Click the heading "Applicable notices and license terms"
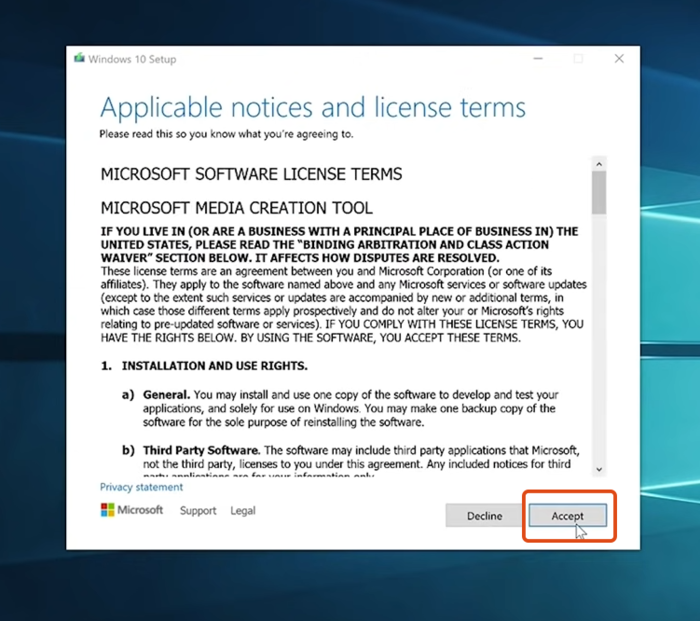This screenshot has height=621, width=700. tap(312, 108)
